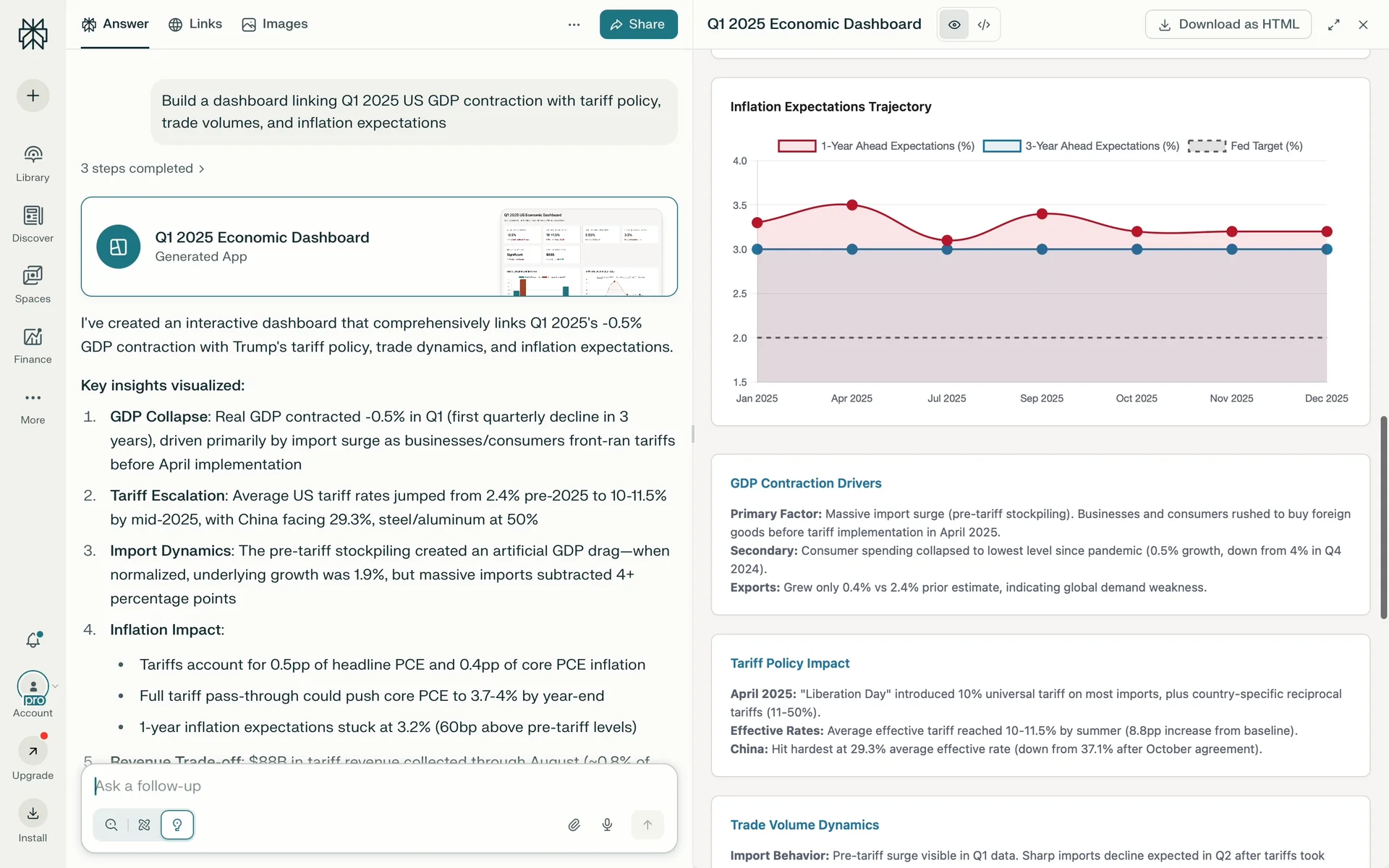Expand the 3 steps completed section

coord(143,169)
